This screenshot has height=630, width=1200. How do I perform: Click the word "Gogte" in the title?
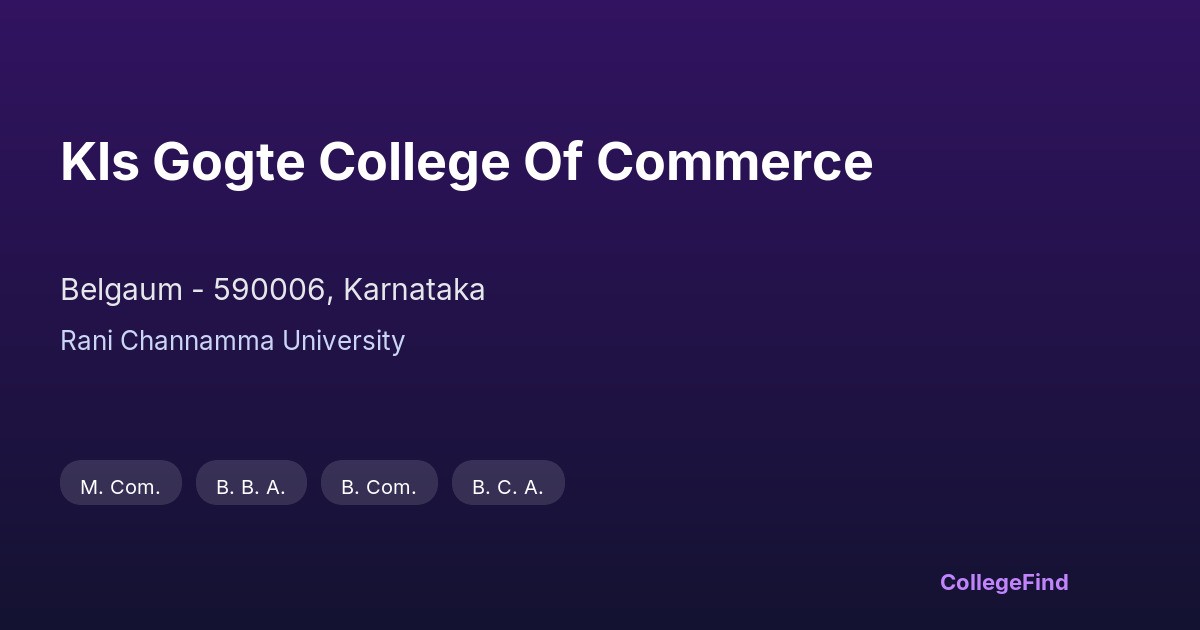pyautogui.click(x=229, y=162)
